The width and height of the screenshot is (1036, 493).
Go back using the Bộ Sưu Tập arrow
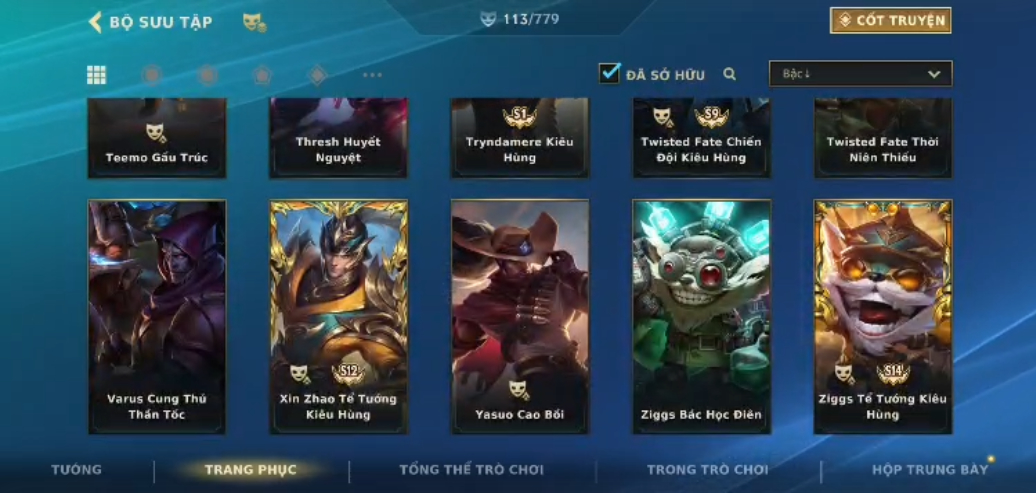click(x=95, y=22)
